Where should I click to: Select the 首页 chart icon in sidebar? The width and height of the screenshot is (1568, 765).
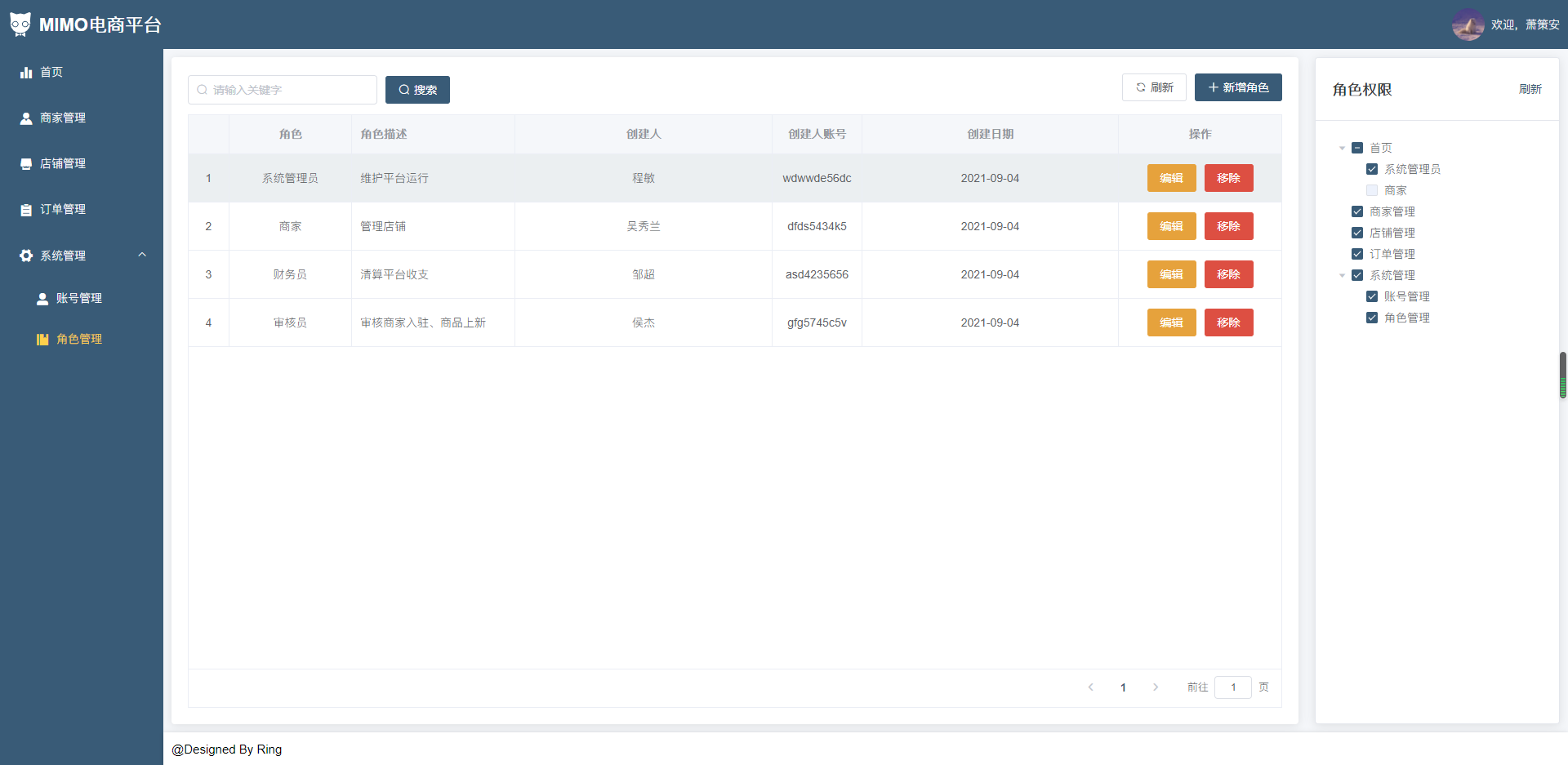point(27,72)
